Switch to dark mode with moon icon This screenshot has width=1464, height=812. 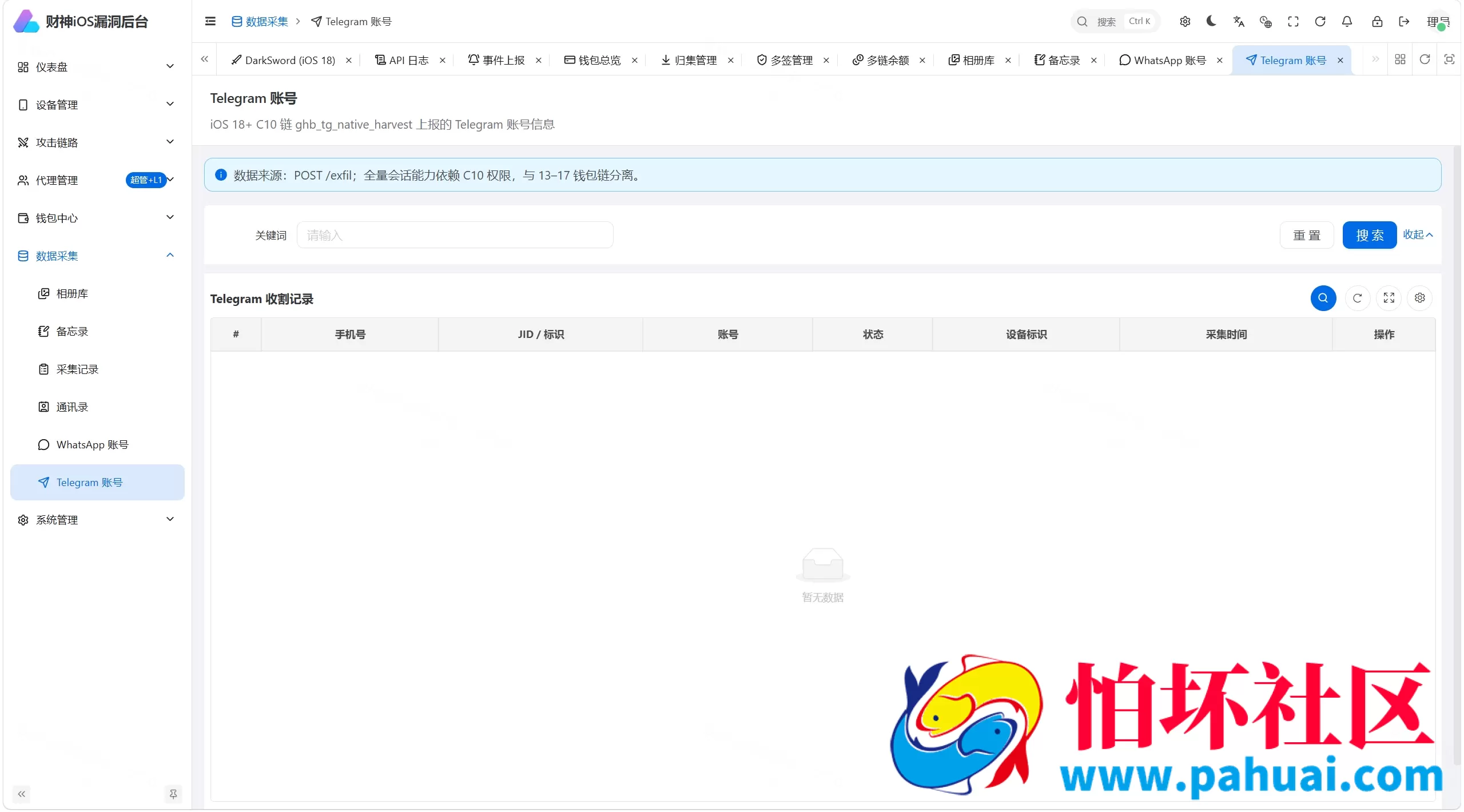(x=1211, y=22)
